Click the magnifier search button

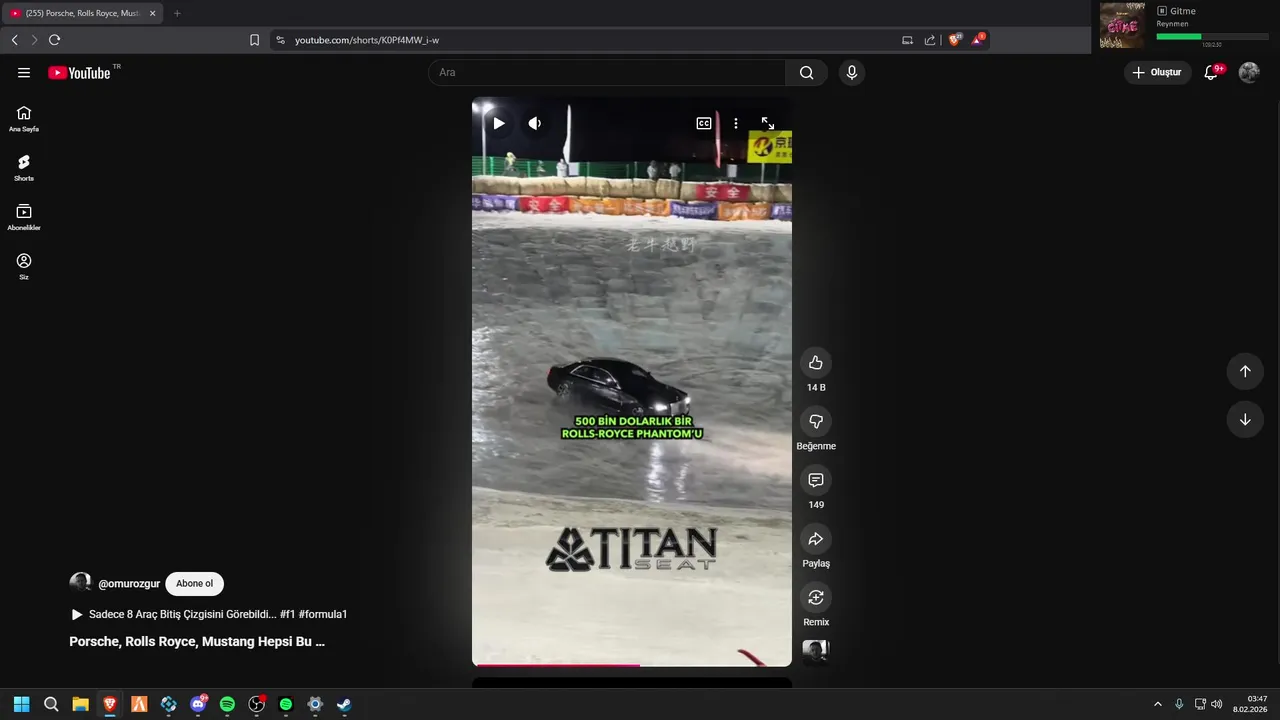(806, 73)
